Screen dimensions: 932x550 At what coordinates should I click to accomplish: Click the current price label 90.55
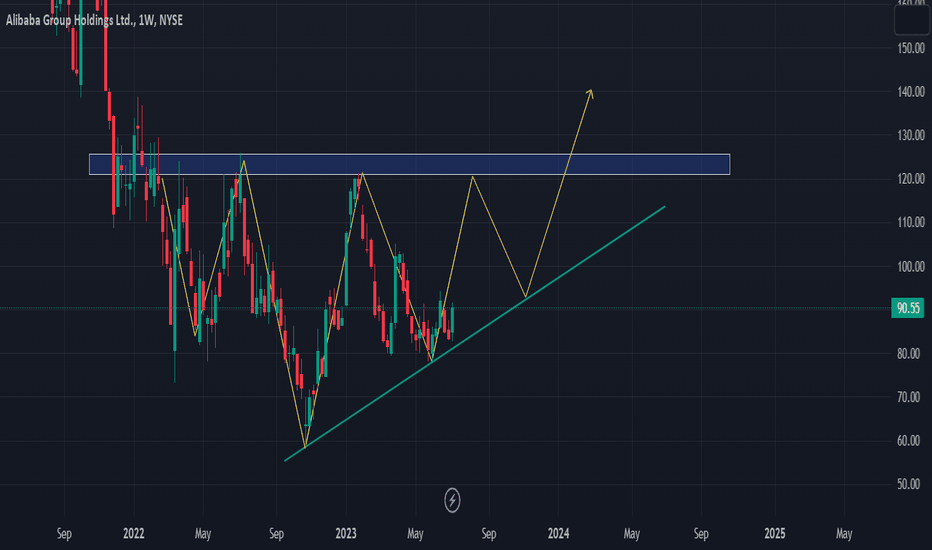(x=908, y=308)
